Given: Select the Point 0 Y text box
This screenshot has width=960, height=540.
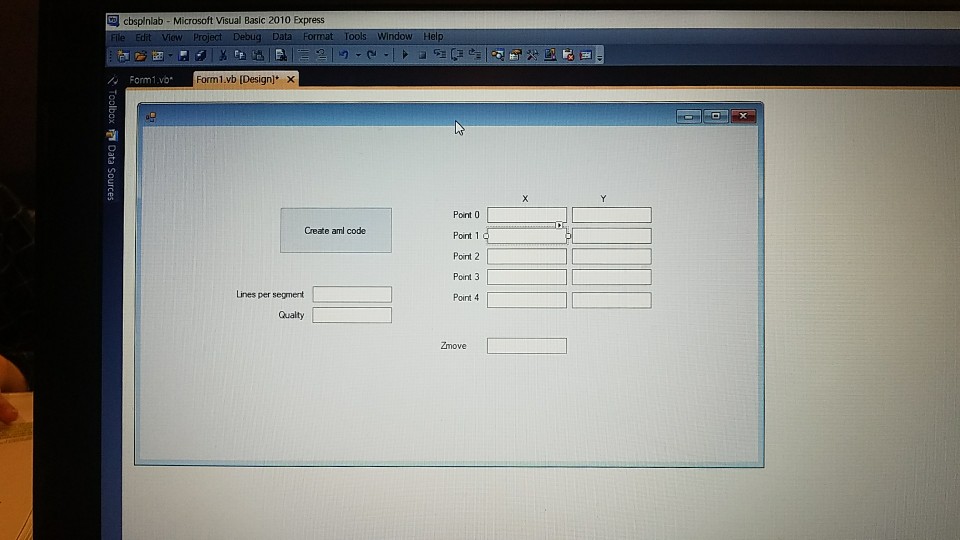Looking at the screenshot, I should [x=612, y=215].
